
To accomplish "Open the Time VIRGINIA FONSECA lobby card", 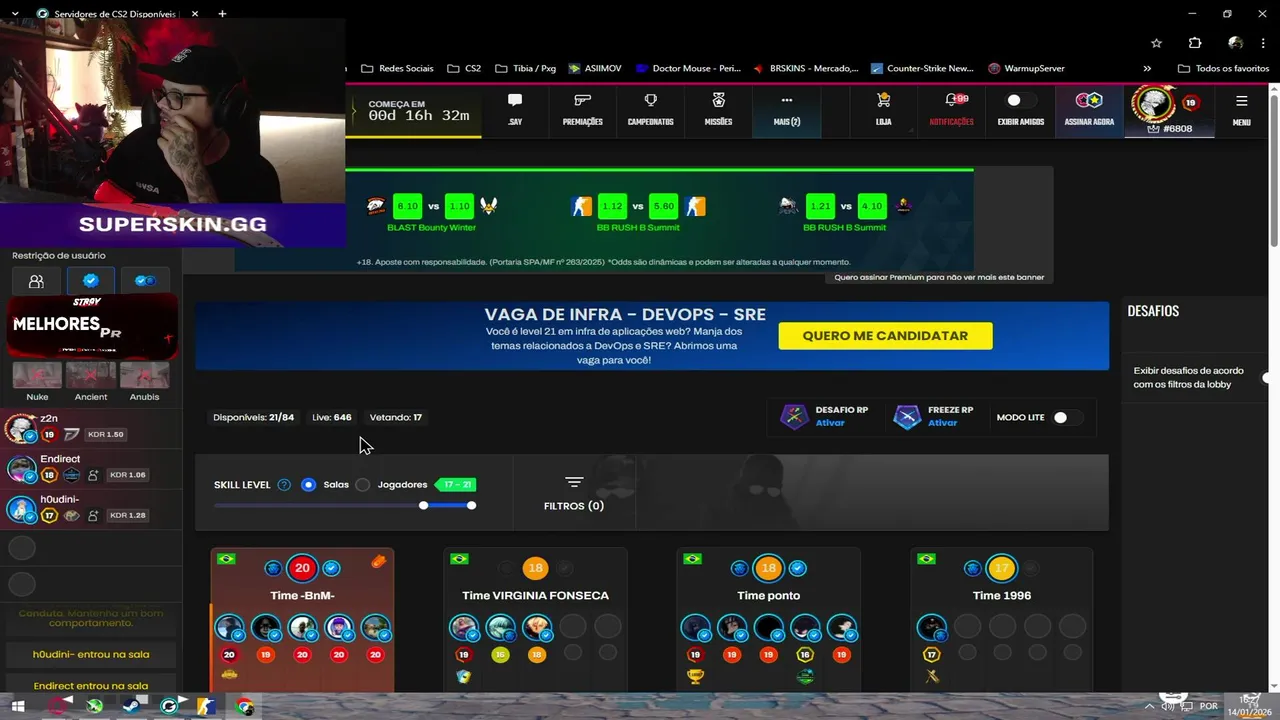I will click(x=535, y=620).
